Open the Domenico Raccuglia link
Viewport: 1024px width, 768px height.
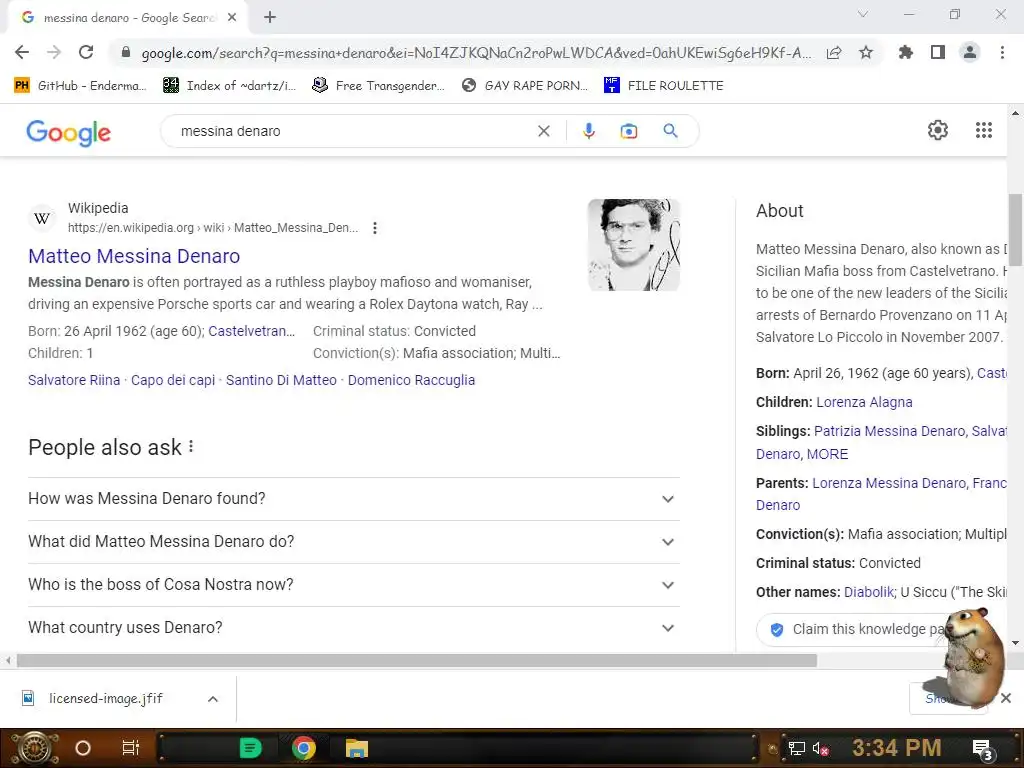[x=411, y=380]
